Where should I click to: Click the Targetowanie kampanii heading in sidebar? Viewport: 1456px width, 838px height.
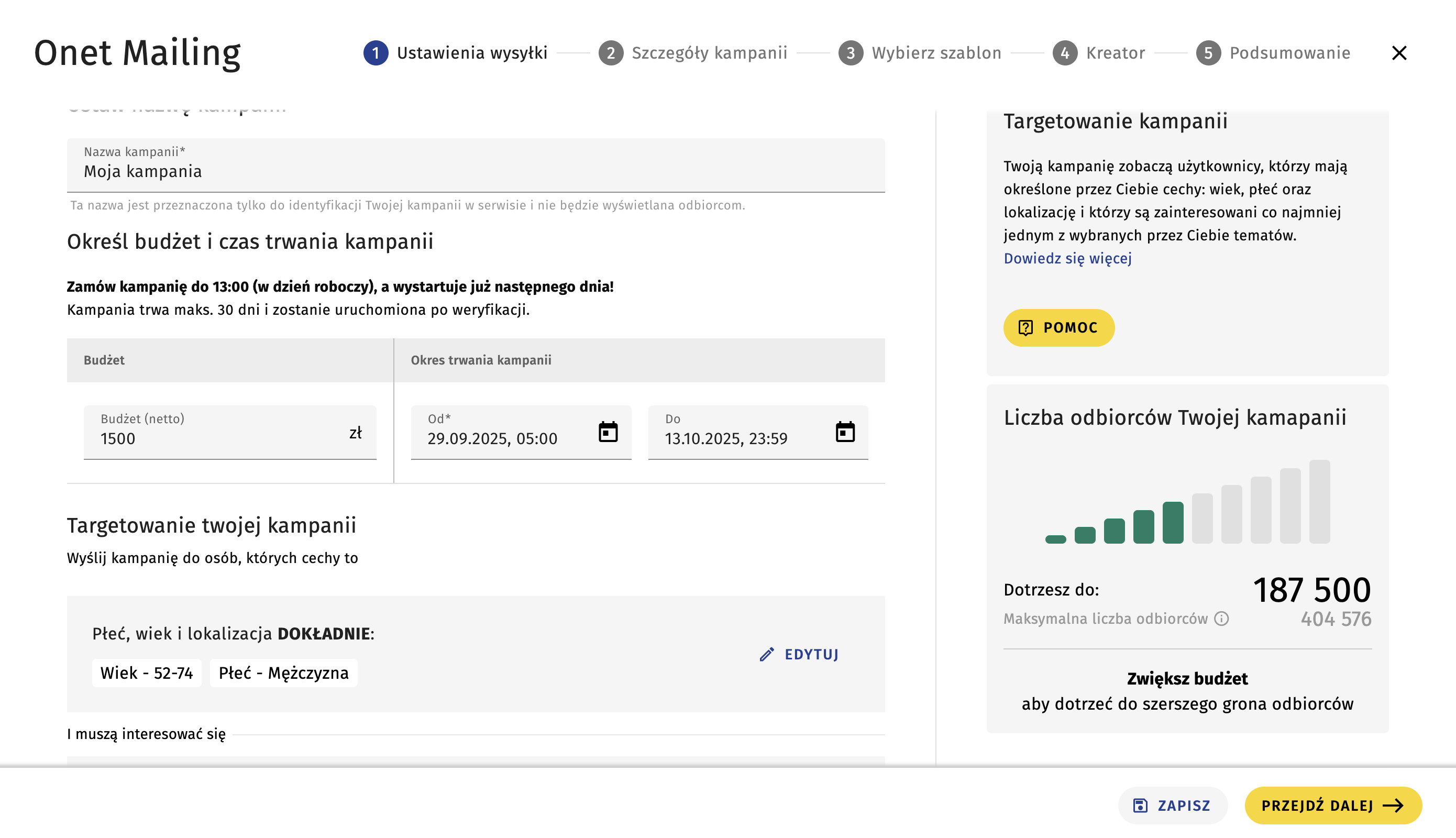pyautogui.click(x=1116, y=121)
